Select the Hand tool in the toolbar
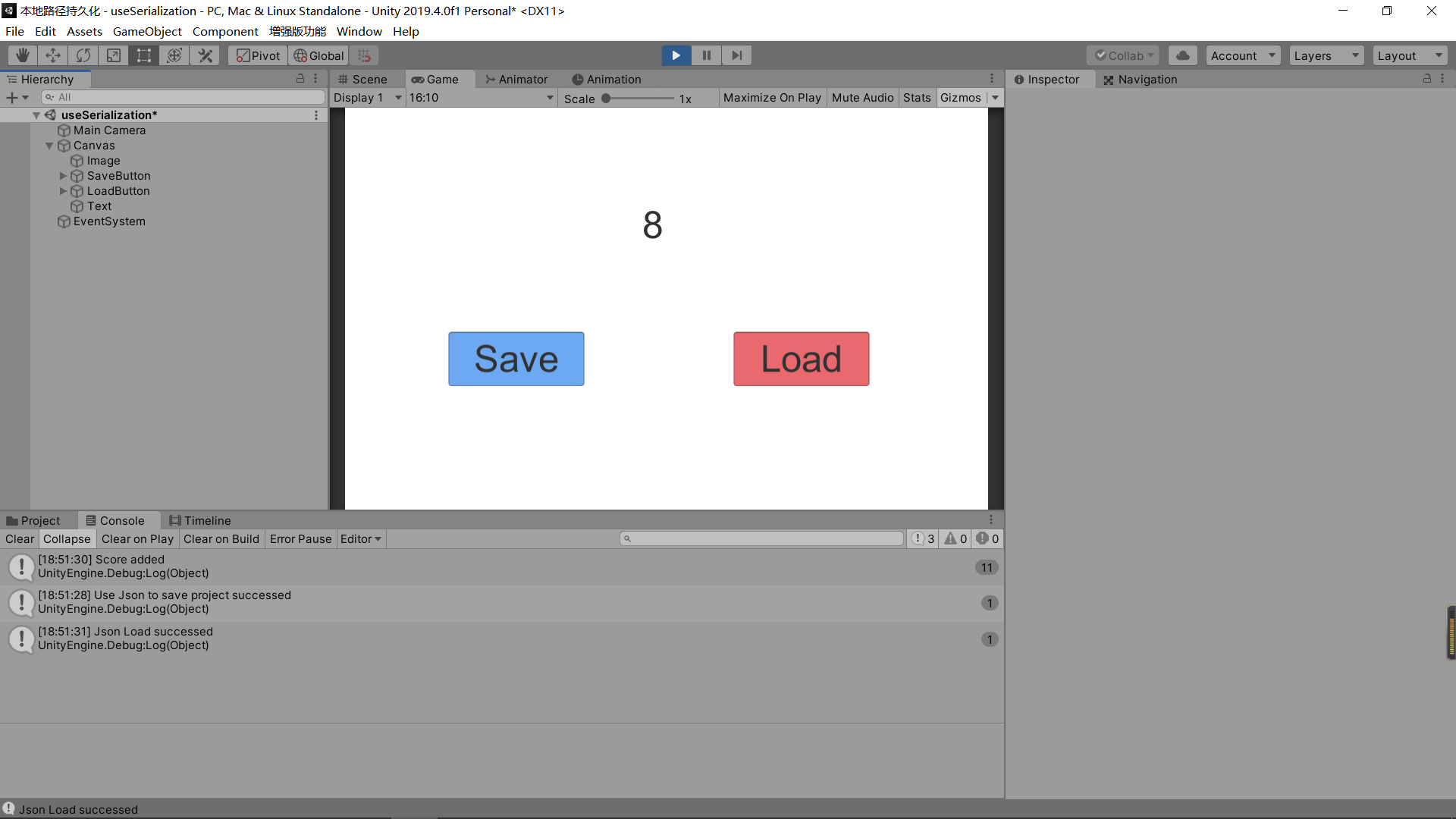Viewport: 1456px width, 819px height. [21, 55]
